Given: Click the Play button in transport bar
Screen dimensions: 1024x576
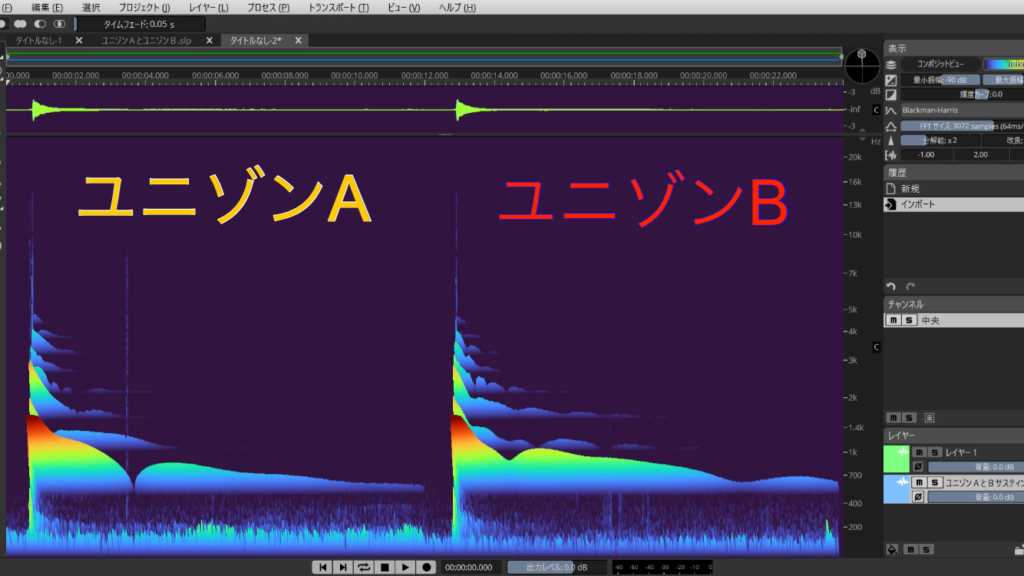Looking at the screenshot, I should click(405, 567).
